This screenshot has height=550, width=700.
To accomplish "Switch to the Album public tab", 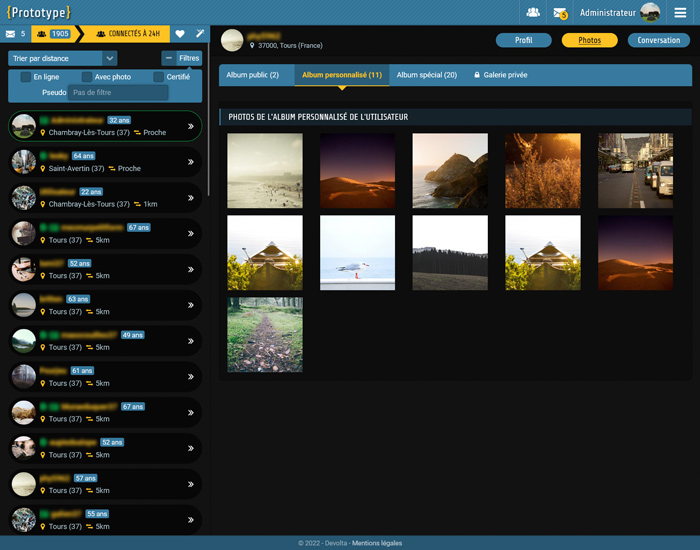I will (252, 75).
